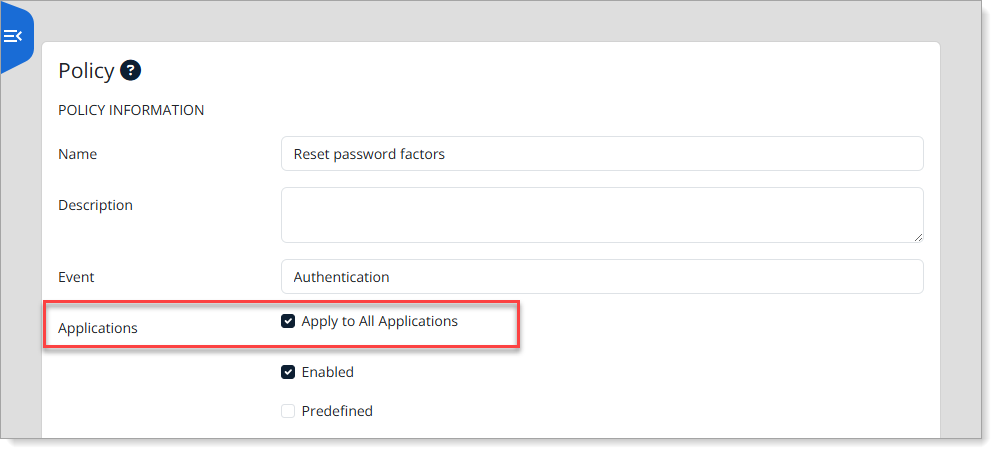Click the Predefined label text
Viewport: 997px width, 454px height.
[x=337, y=411]
